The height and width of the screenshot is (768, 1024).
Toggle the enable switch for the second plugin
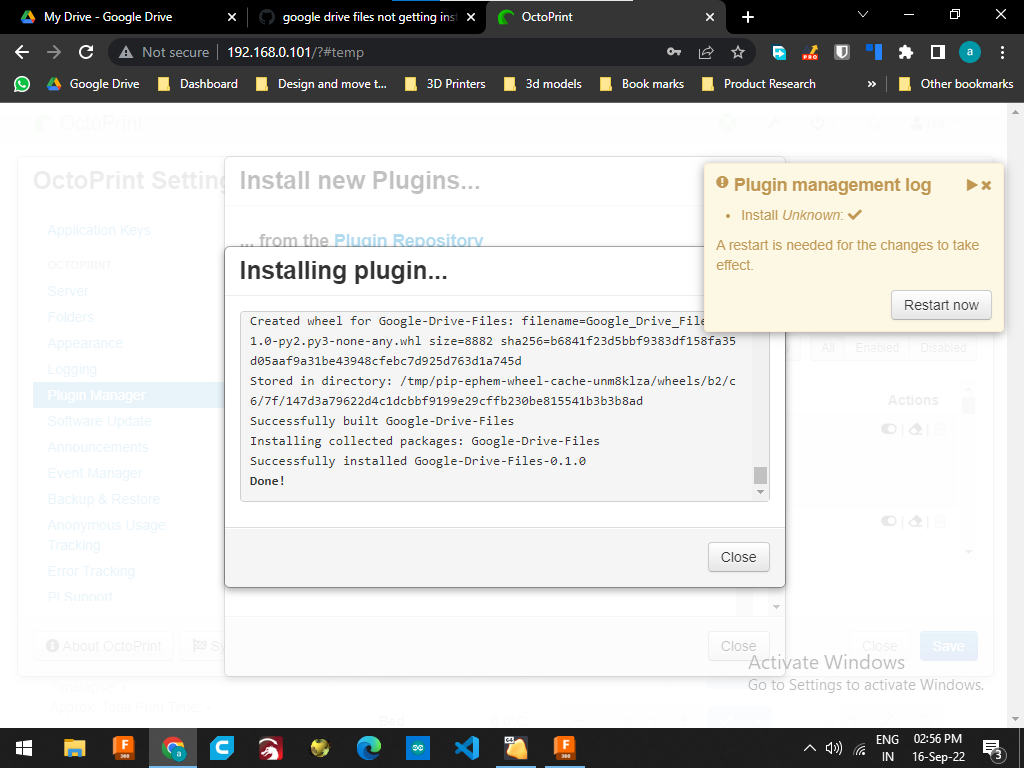point(888,520)
